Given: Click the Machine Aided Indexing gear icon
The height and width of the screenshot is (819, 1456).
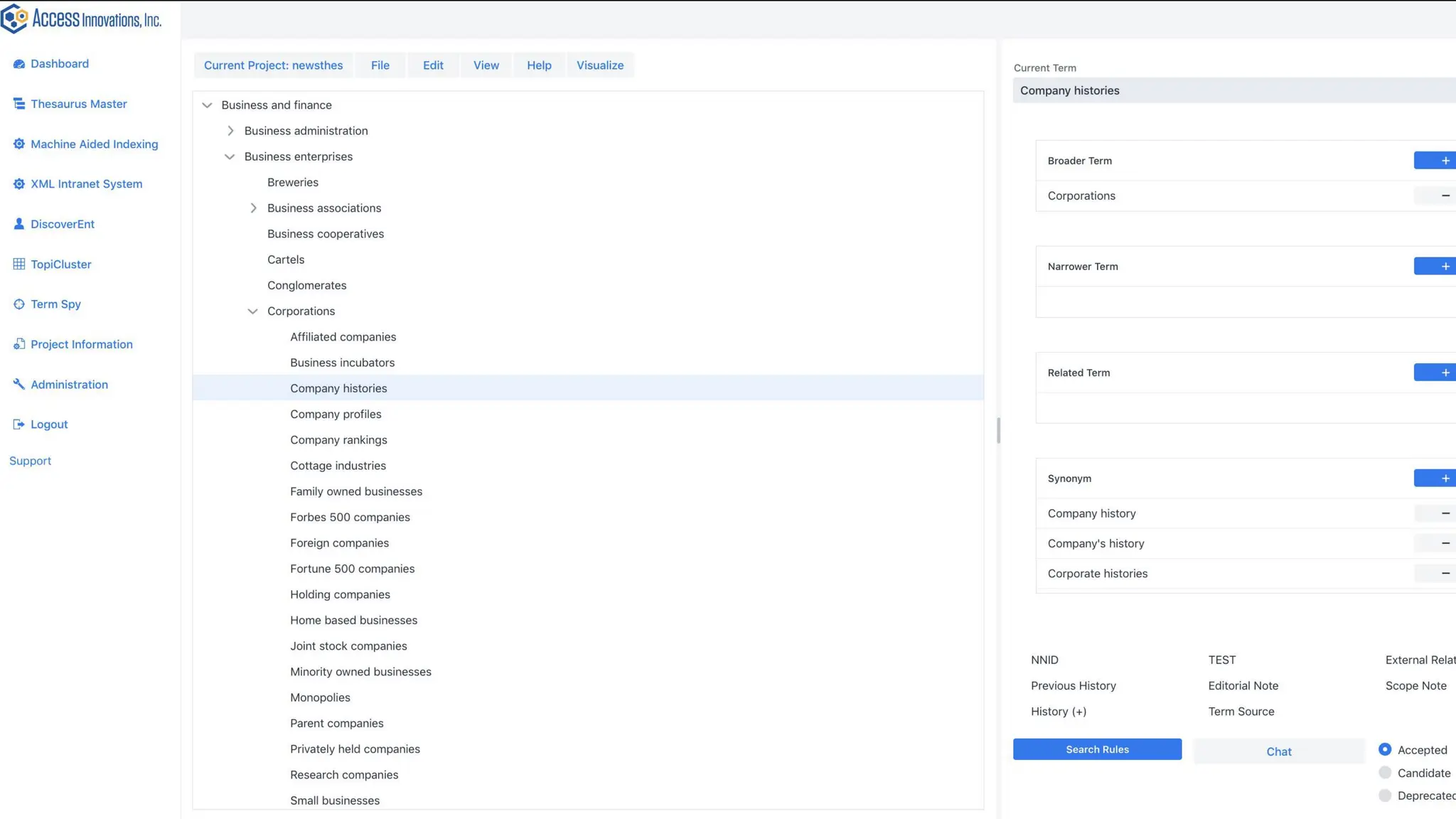Looking at the screenshot, I should tap(19, 144).
